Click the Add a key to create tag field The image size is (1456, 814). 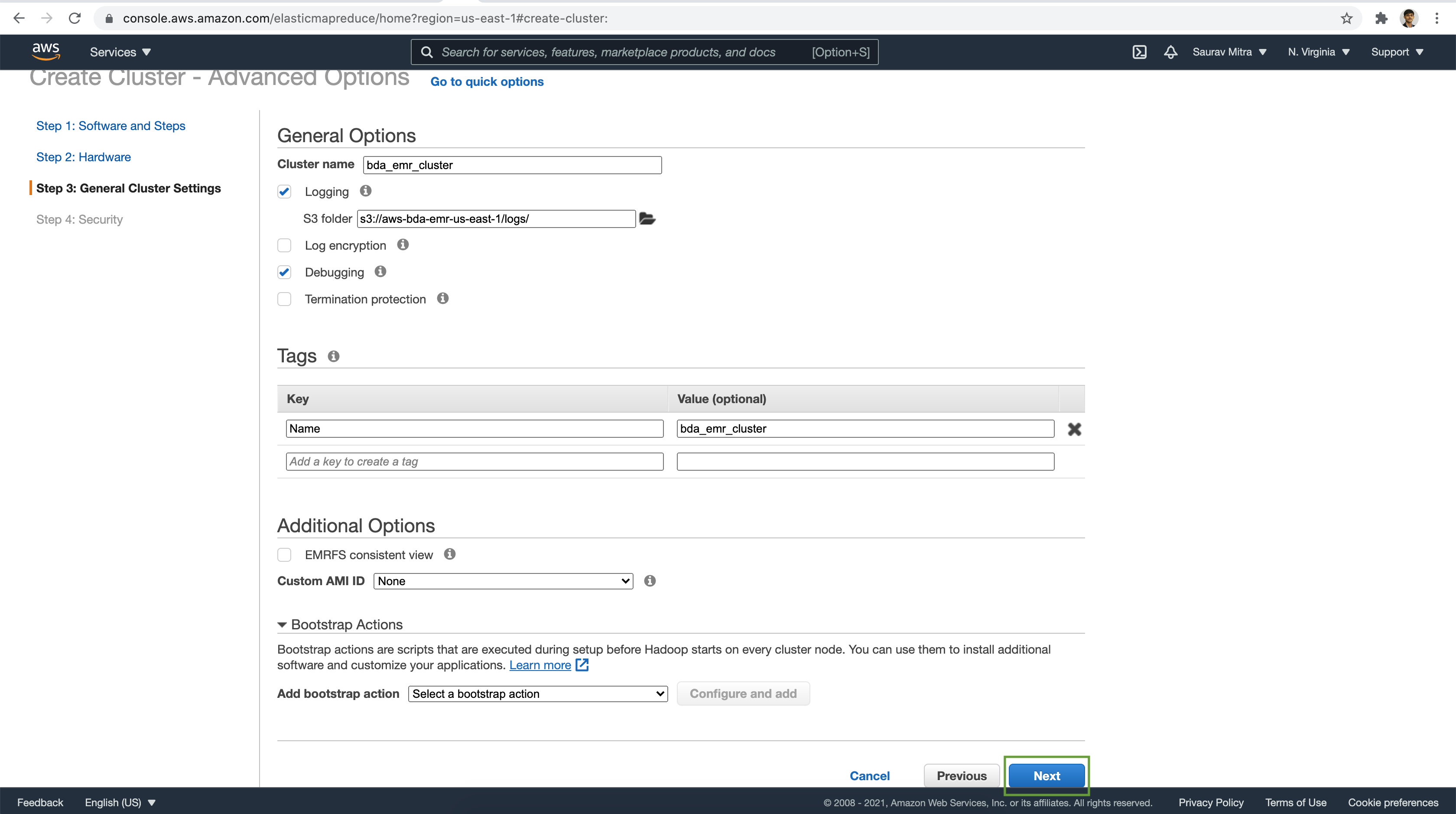point(475,461)
